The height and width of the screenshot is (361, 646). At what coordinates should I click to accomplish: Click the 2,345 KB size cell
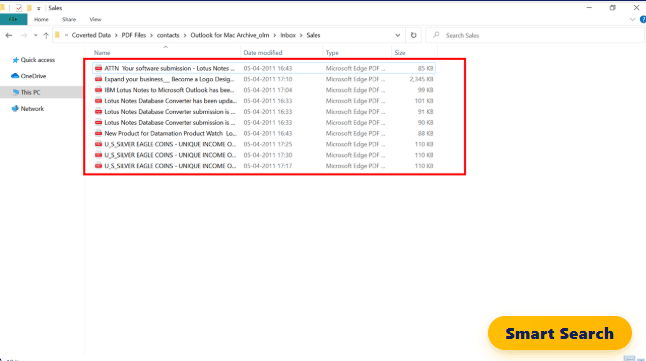(x=421, y=79)
